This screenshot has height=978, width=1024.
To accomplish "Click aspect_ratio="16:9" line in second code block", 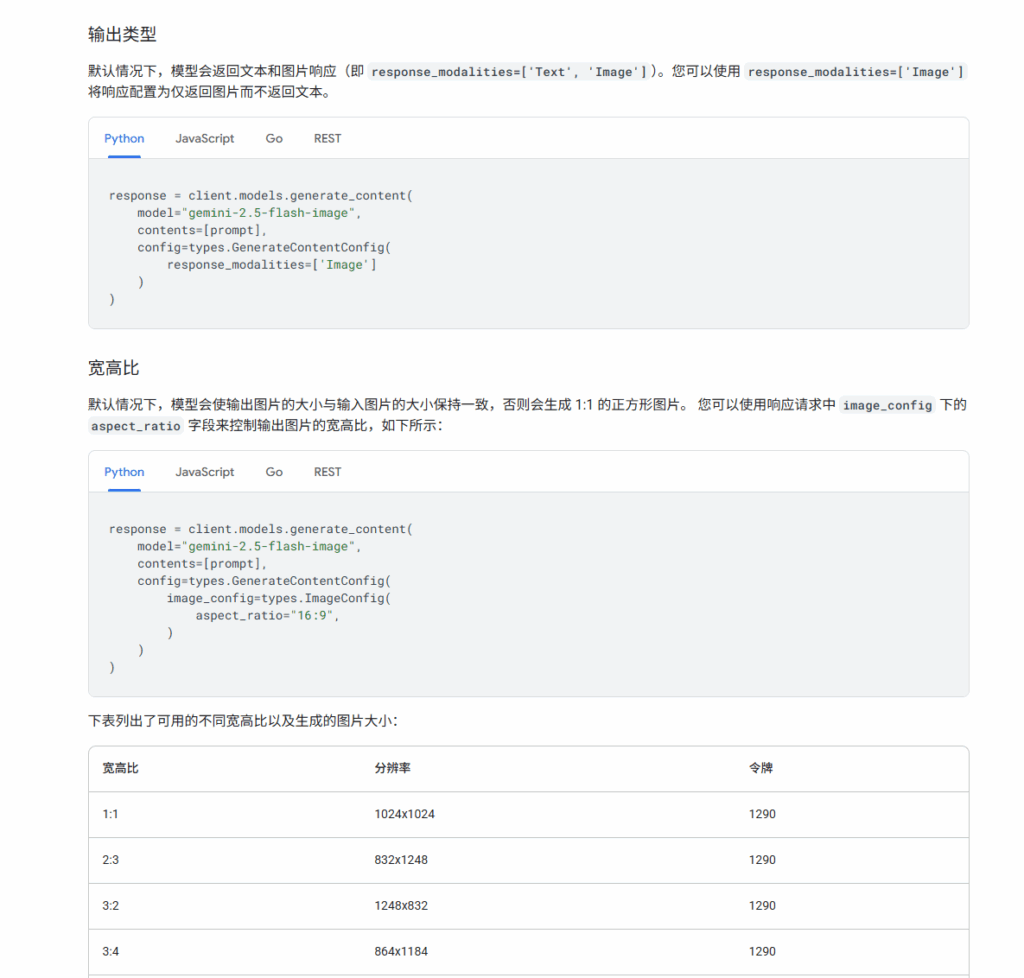I will (267, 616).
